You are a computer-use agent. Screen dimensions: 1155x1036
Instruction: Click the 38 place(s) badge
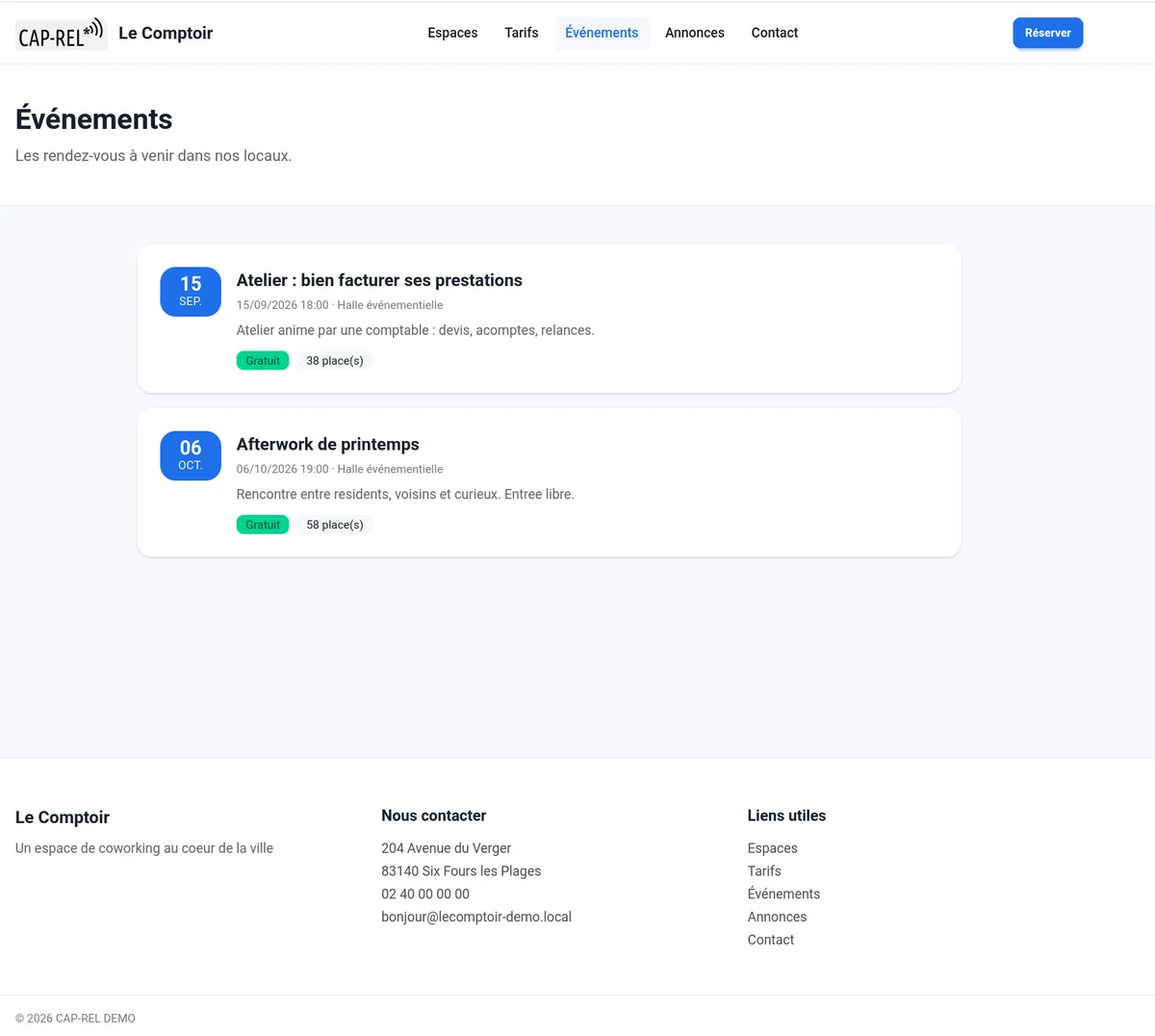pyautogui.click(x=335, y=361)
